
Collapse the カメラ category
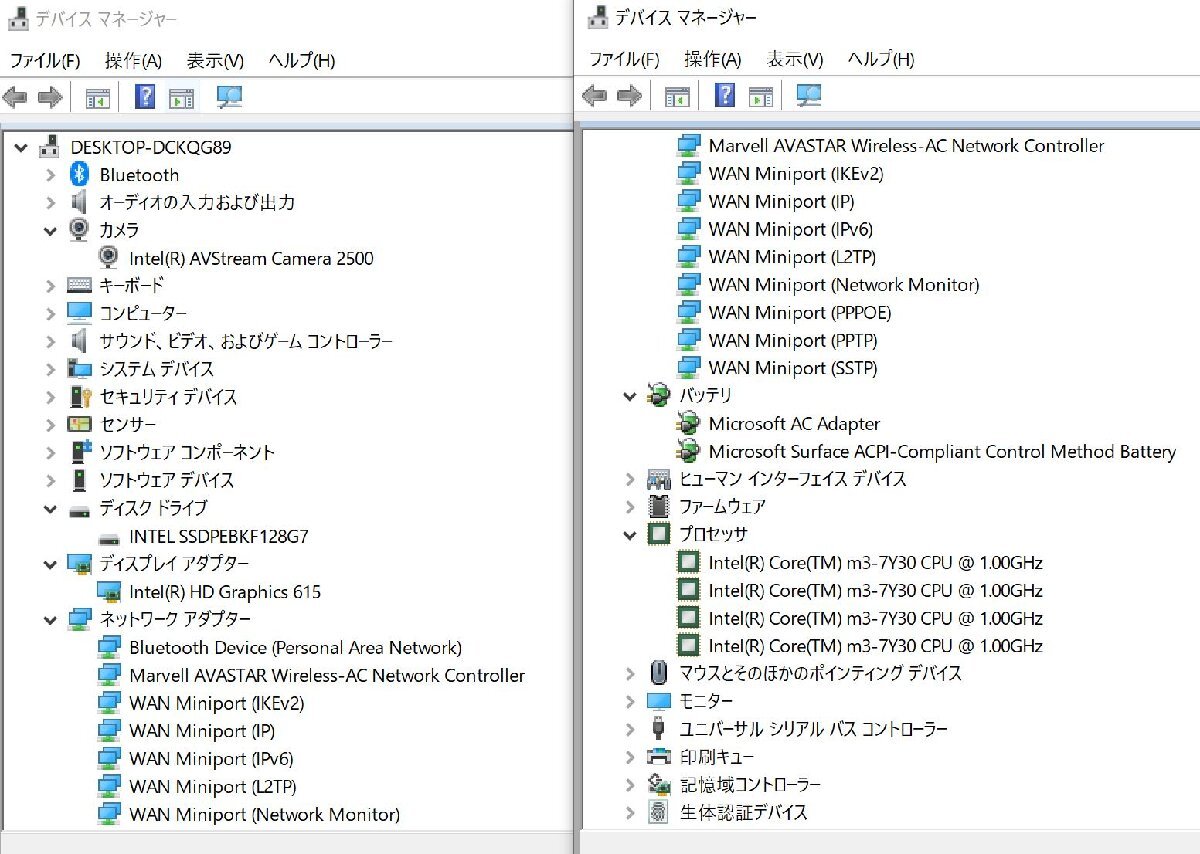(x=51, y=230)
